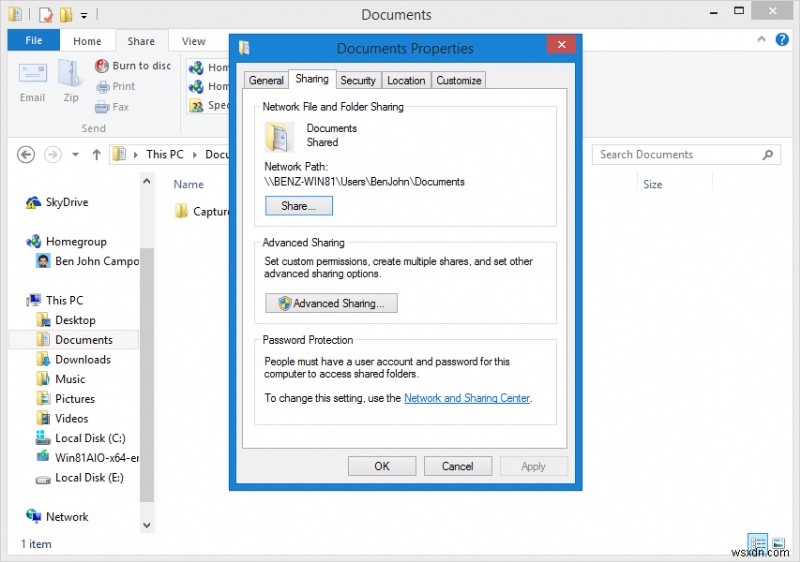
Task: Click the Zip icon in ribbon
Action: [x=70, y=82]
